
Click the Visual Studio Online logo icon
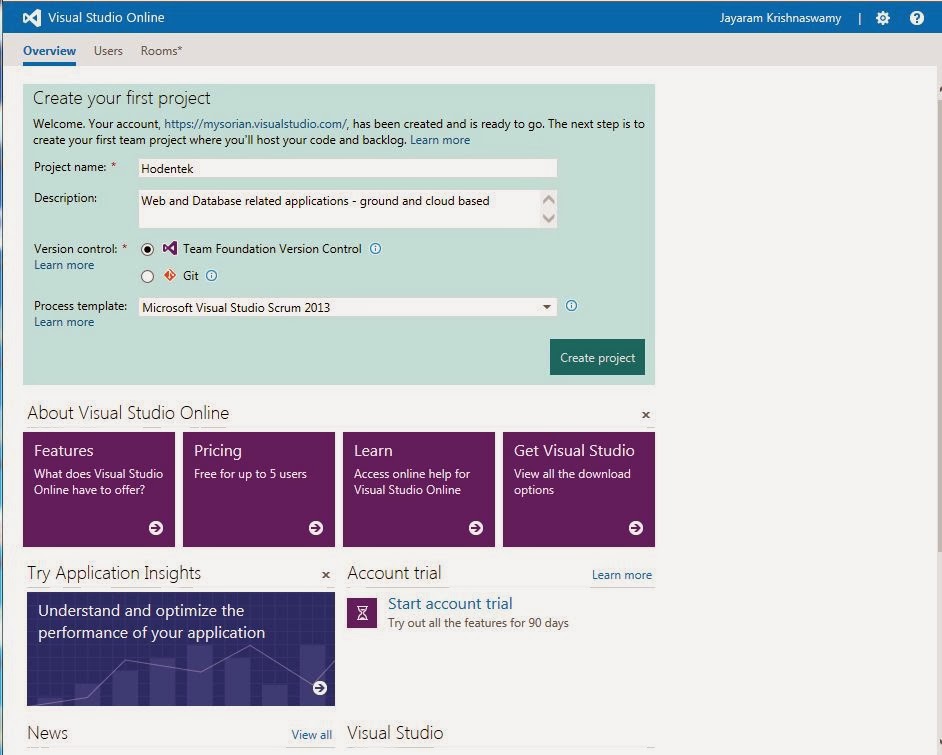coord(31,17)
